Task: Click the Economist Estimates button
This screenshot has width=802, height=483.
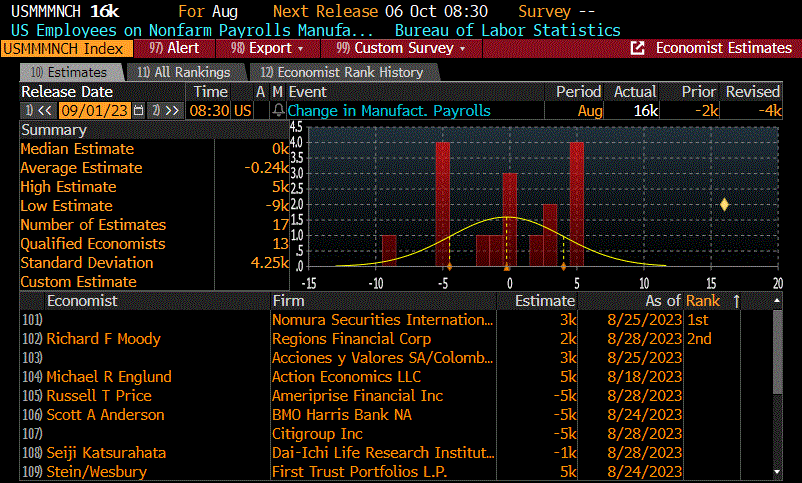Action: [x=723, y=48]
